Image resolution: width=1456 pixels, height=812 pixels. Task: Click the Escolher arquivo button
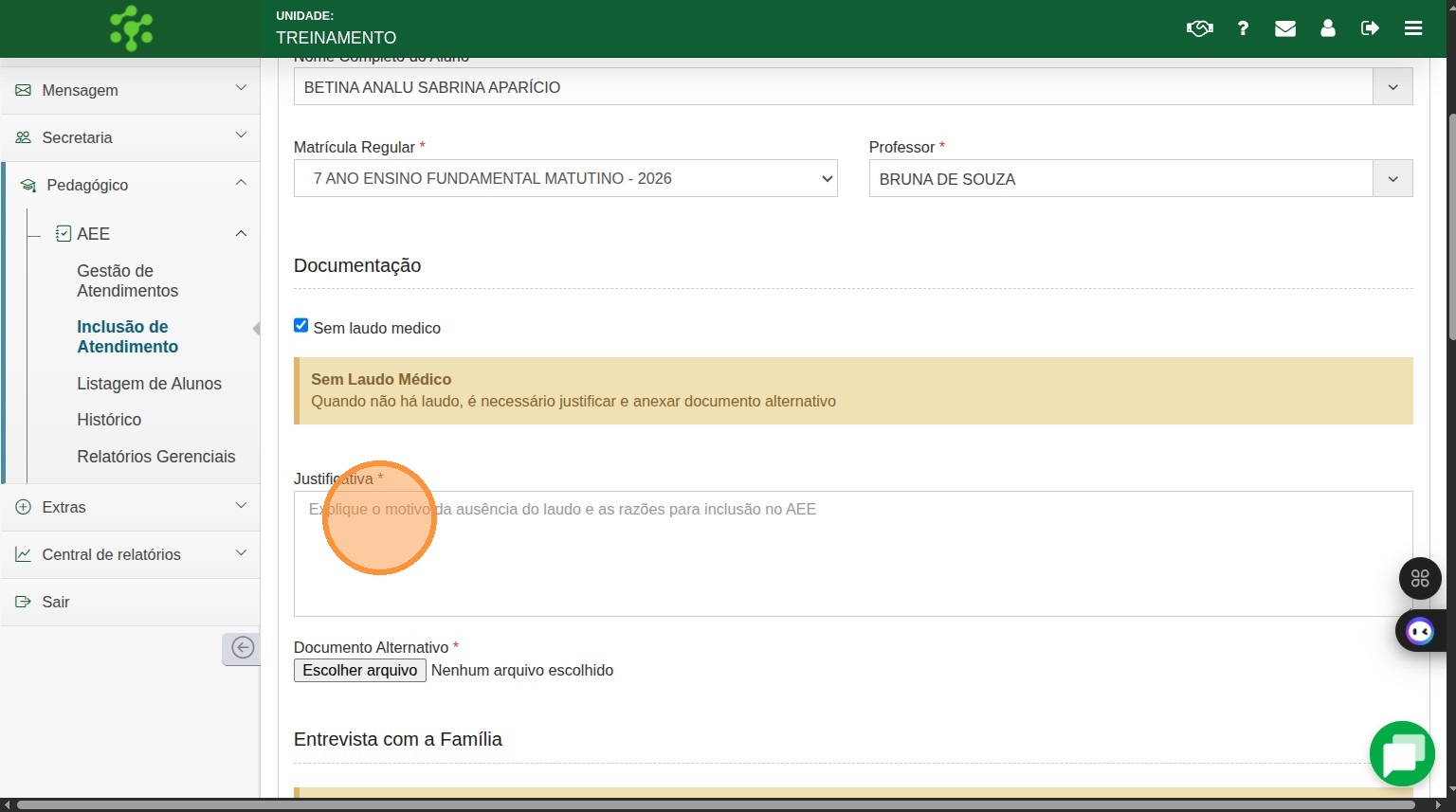tap(360, 670)
